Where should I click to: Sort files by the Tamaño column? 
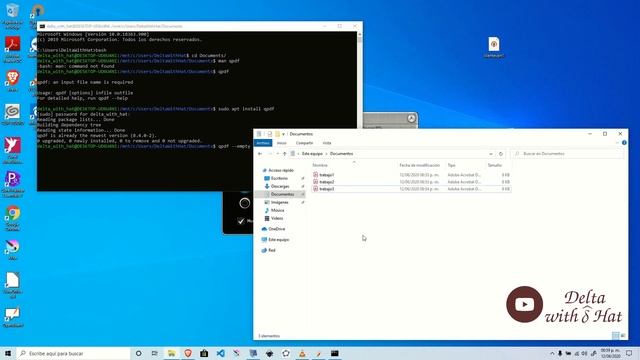[x=495, y=165]
